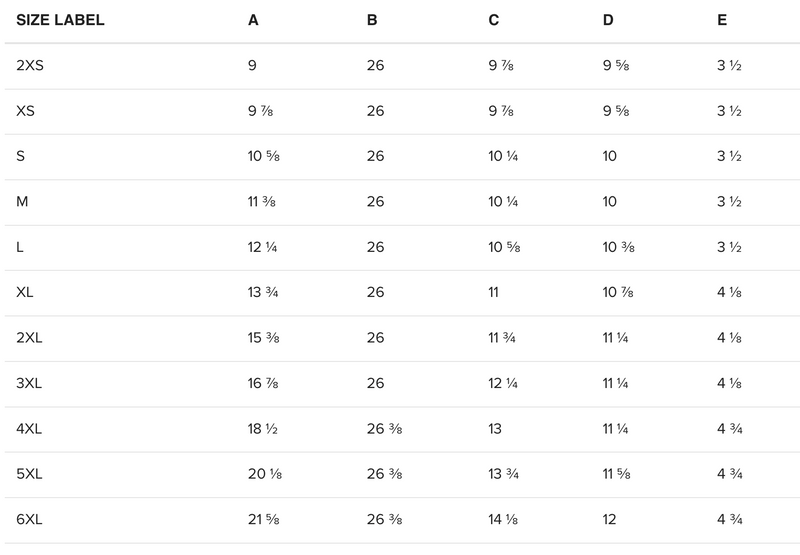Click the S size row label
Image resolution: width=800 pixels, height=555 pixels.
tap(21, 157)
